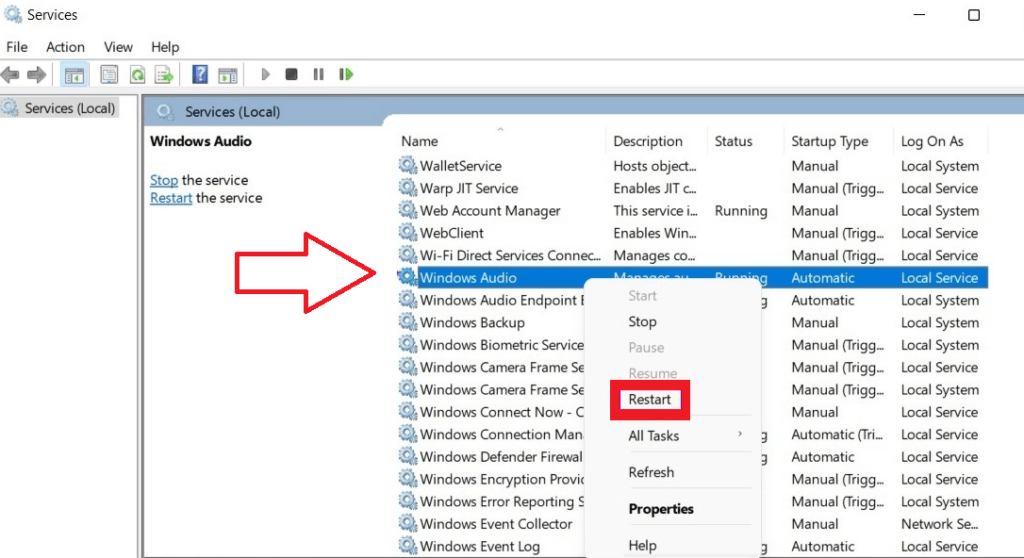Click the Windows Encryption Provider row name
Viewport: 1024px width, 558px height.
coord(502,479)
